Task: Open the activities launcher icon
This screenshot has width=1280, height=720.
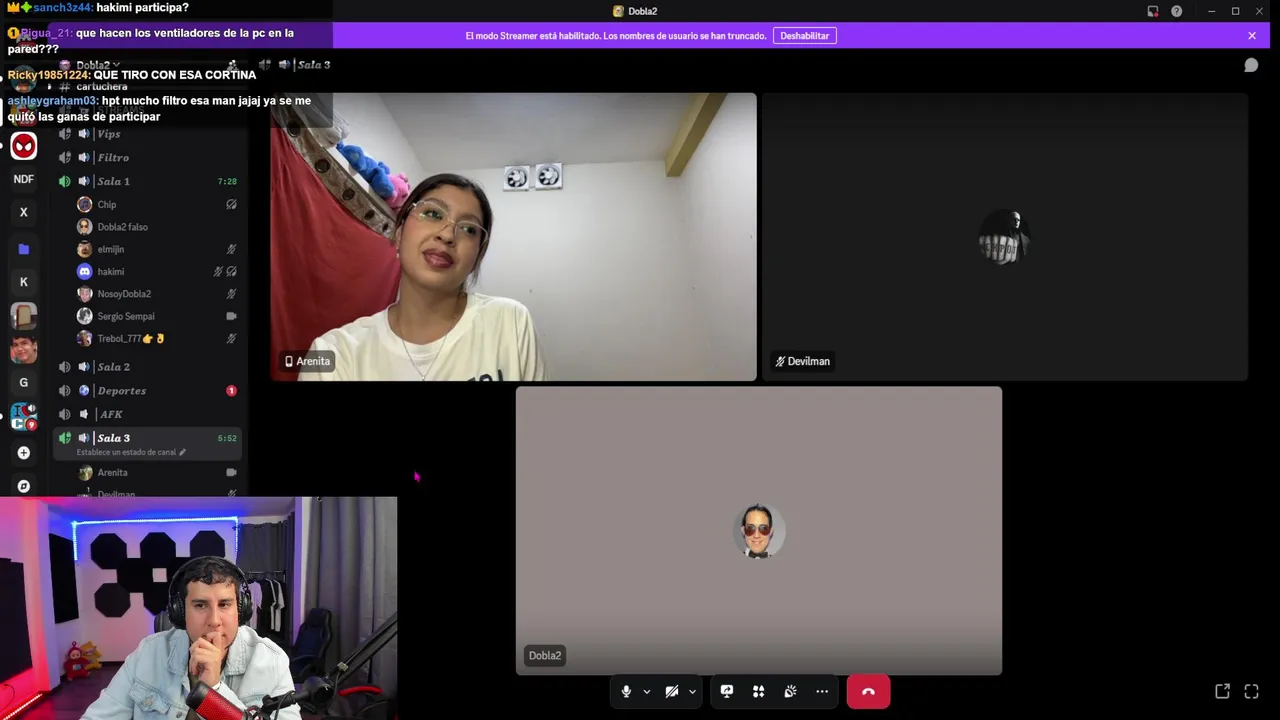Action: coord(759,691)
